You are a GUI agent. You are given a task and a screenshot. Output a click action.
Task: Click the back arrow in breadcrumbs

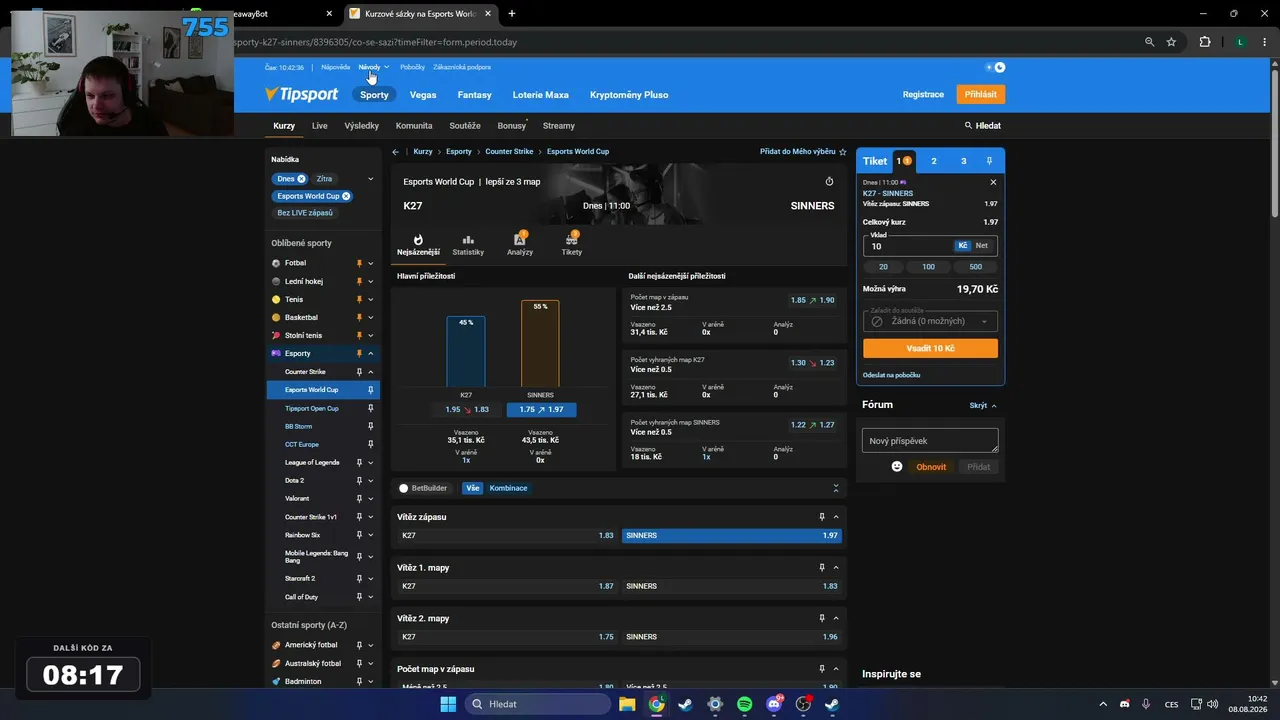[x=396, y=152]
